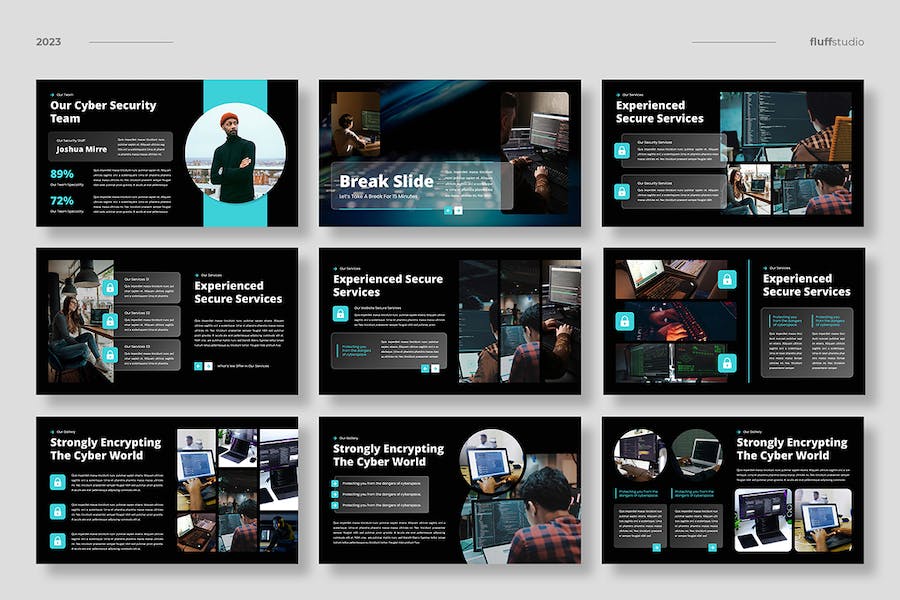
Task: Click the 72% statistic on team slide
Action: point(62,200)
